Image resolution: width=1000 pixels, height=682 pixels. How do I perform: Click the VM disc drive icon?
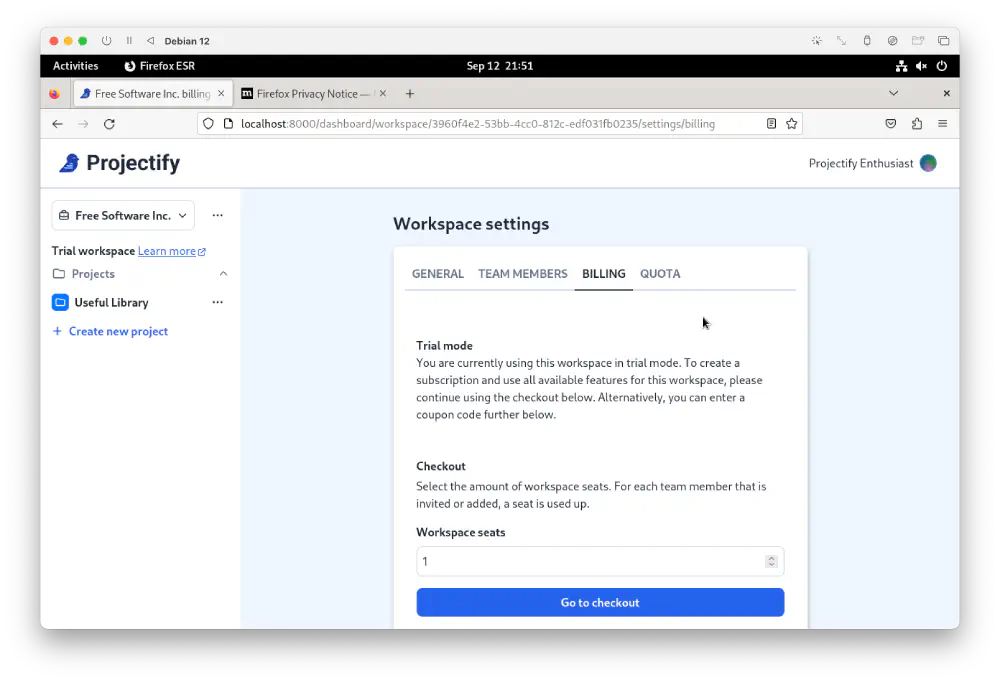coord(892,41)
